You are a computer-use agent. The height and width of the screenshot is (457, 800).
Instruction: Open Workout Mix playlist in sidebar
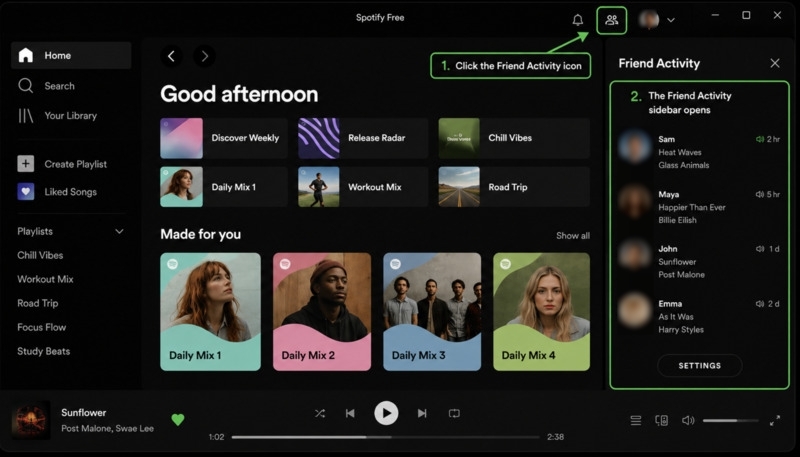coord(45,279)
